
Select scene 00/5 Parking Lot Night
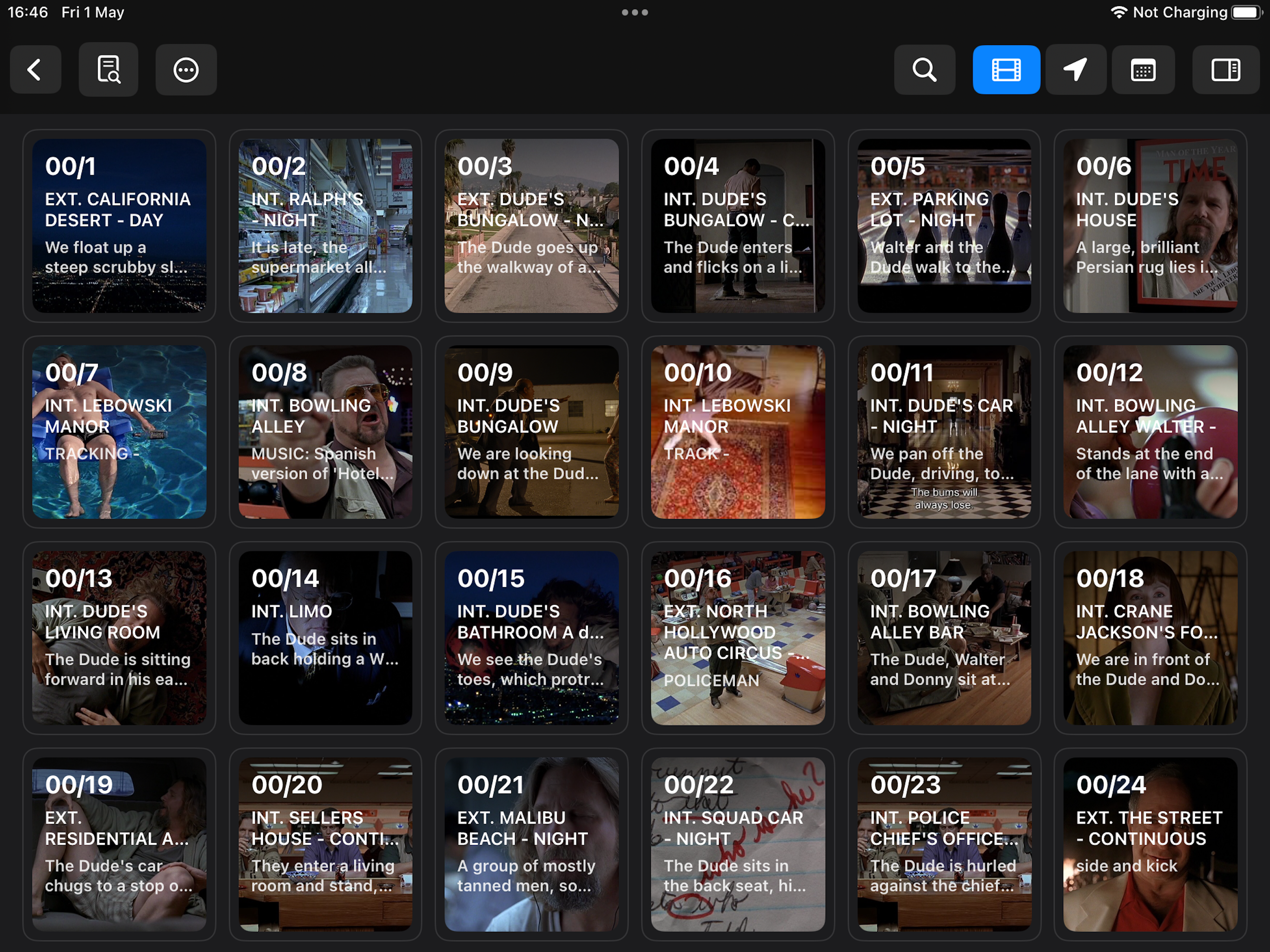[944, 225]
